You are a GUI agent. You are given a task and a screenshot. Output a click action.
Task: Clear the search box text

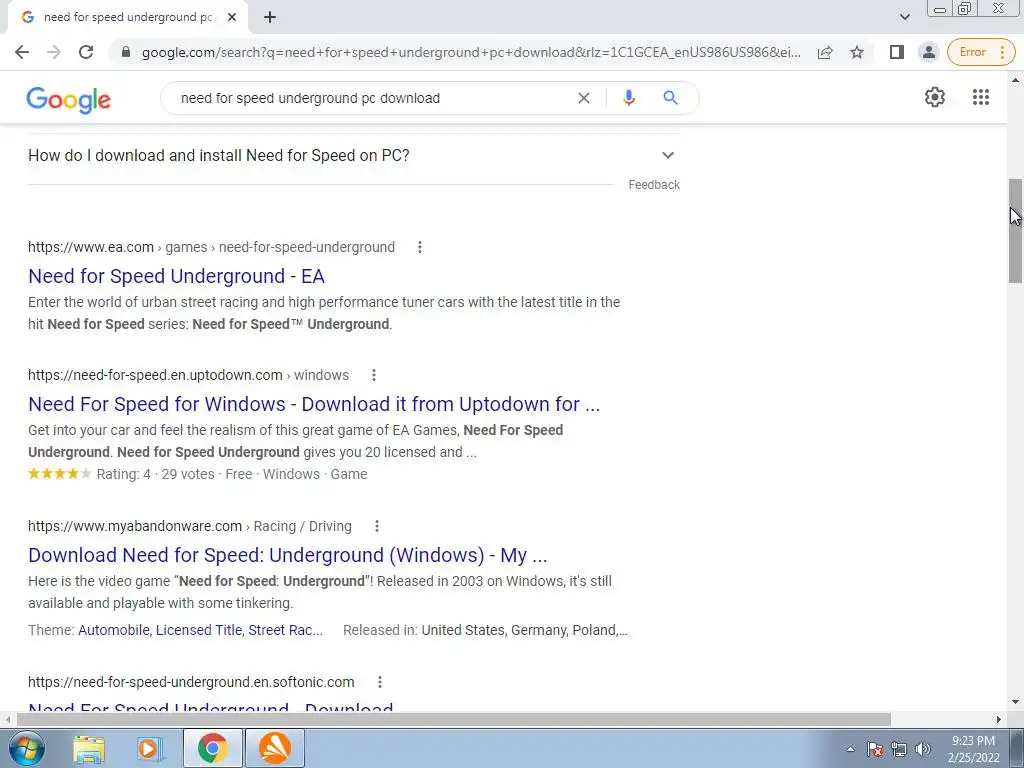coord(584,98)
